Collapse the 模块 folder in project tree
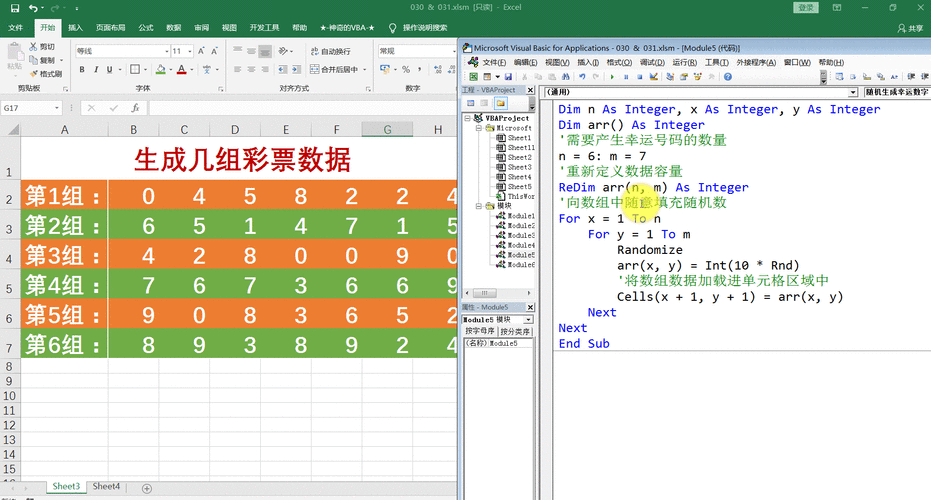Image resolution: width=931 pixels, height=500 pixels. coord(478,205)
